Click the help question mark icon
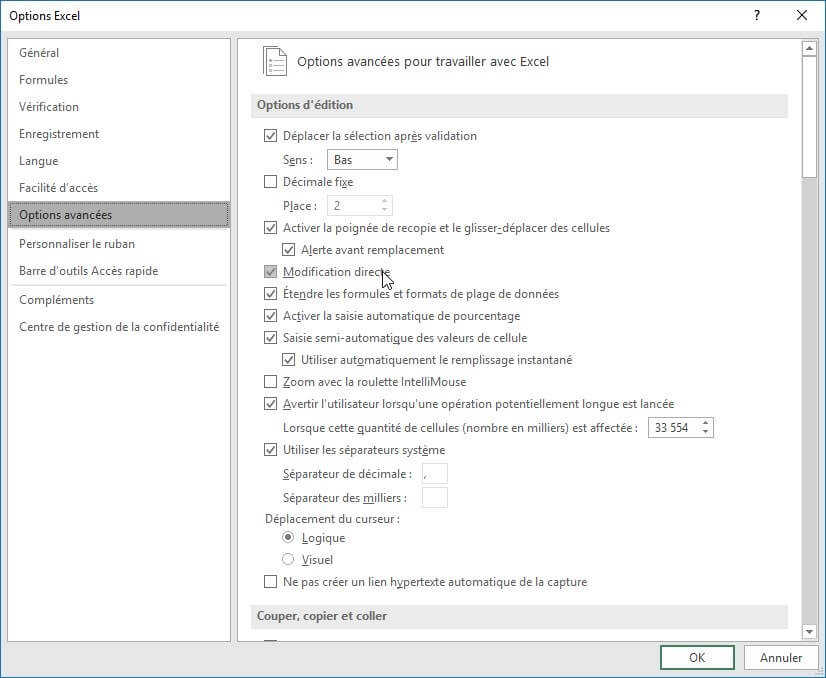This screenshot has width=826, height=678. (756, 15)
